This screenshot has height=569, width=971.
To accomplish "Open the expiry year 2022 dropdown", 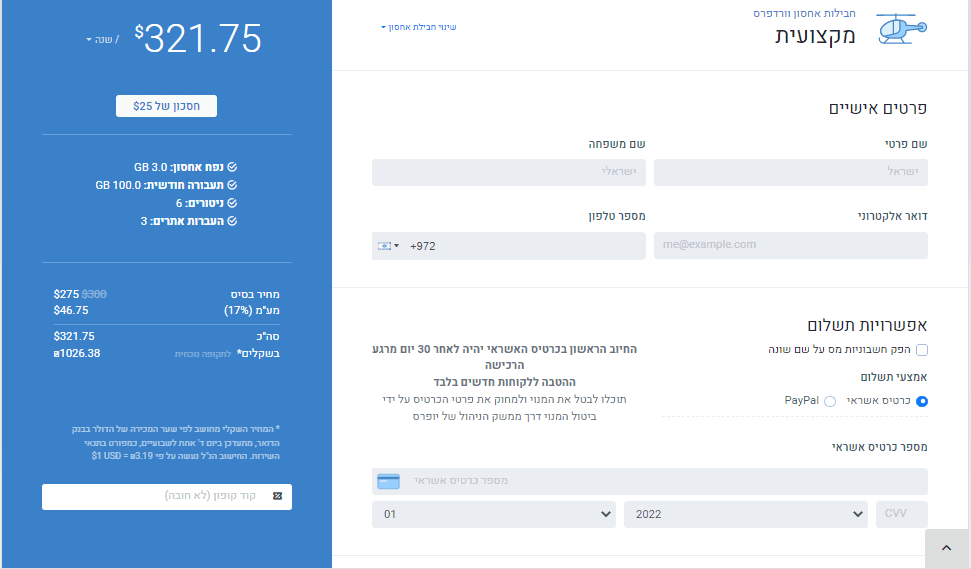I will pyautogui.click(x=746, y=515).
